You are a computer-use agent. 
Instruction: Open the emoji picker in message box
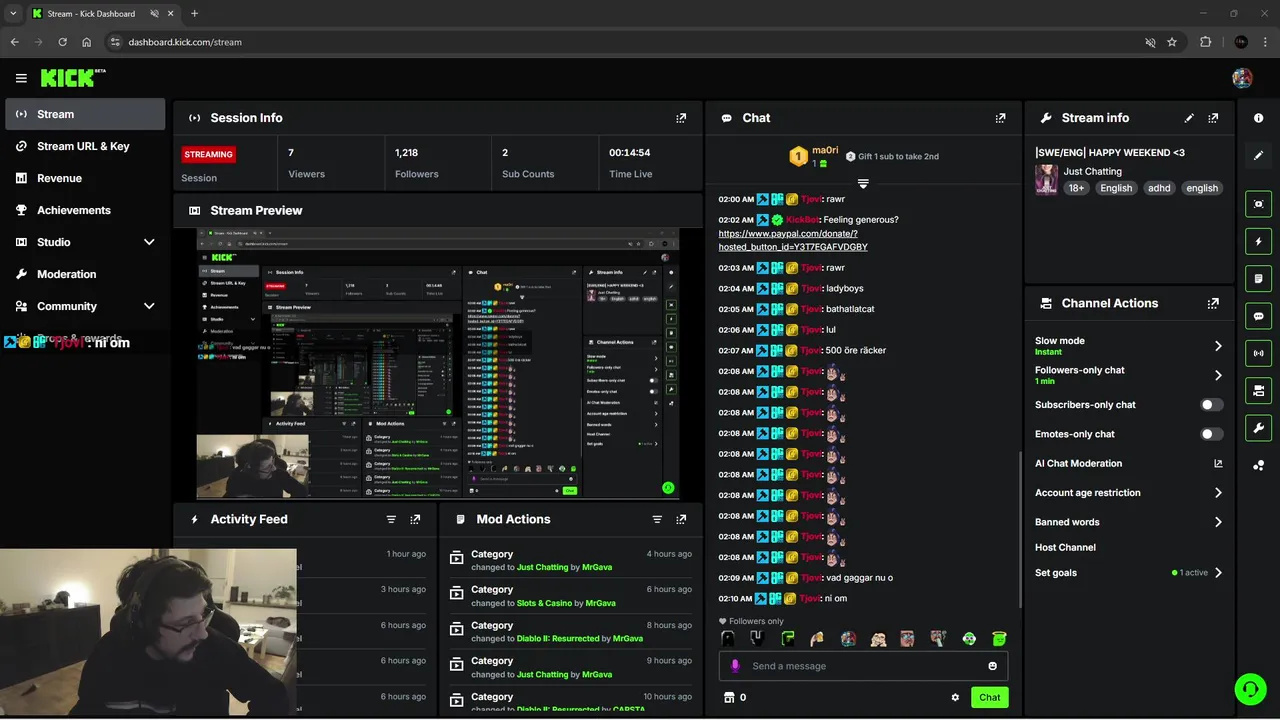(x=992, y=666)
